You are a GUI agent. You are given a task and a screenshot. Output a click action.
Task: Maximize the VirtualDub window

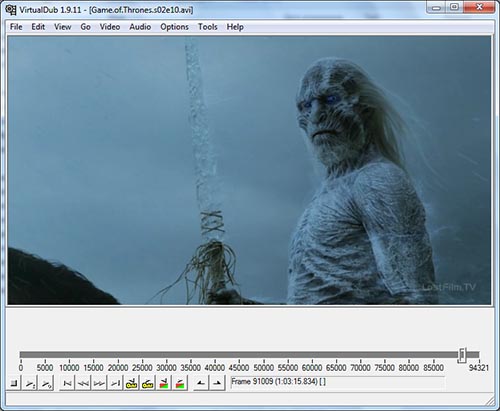pos(455,7)
